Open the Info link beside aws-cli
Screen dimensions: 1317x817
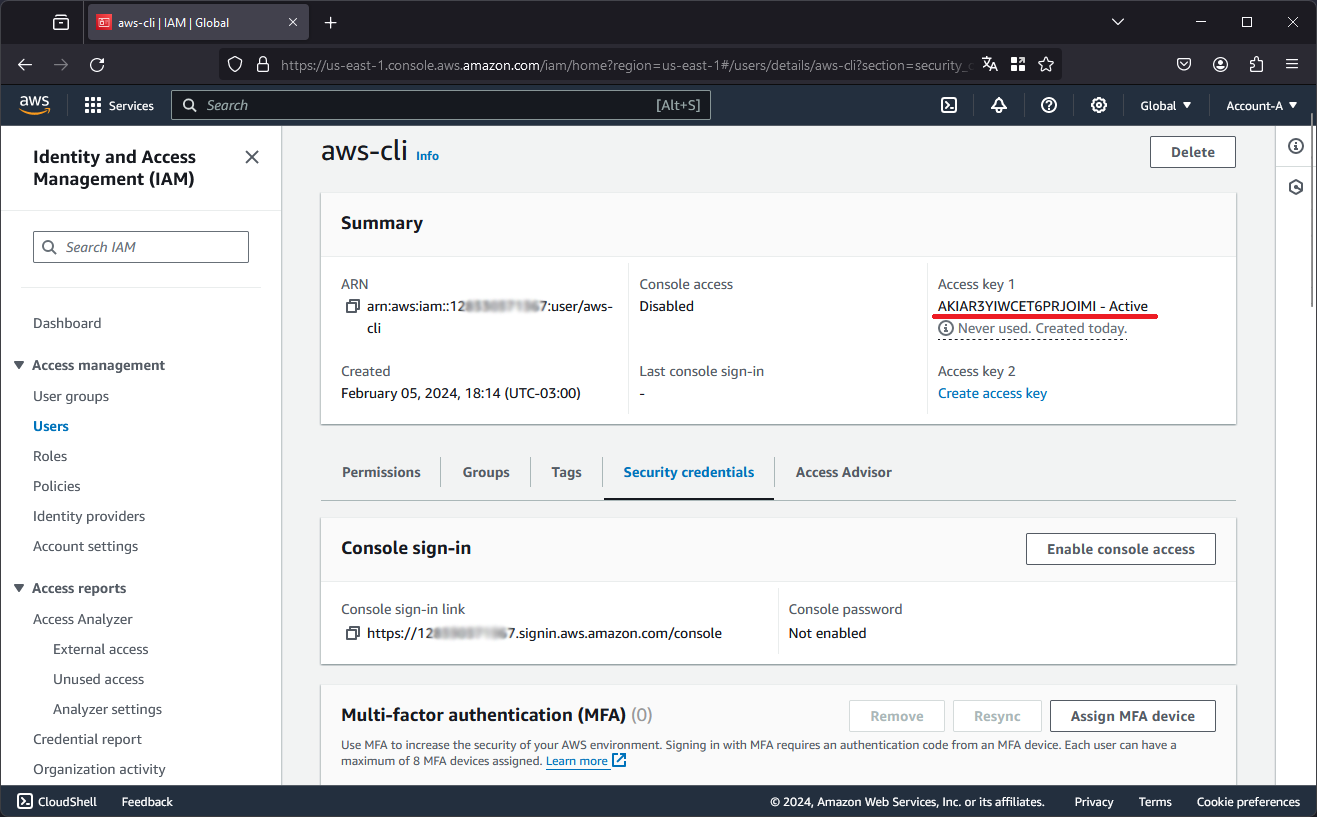click(x=427, y=156)
